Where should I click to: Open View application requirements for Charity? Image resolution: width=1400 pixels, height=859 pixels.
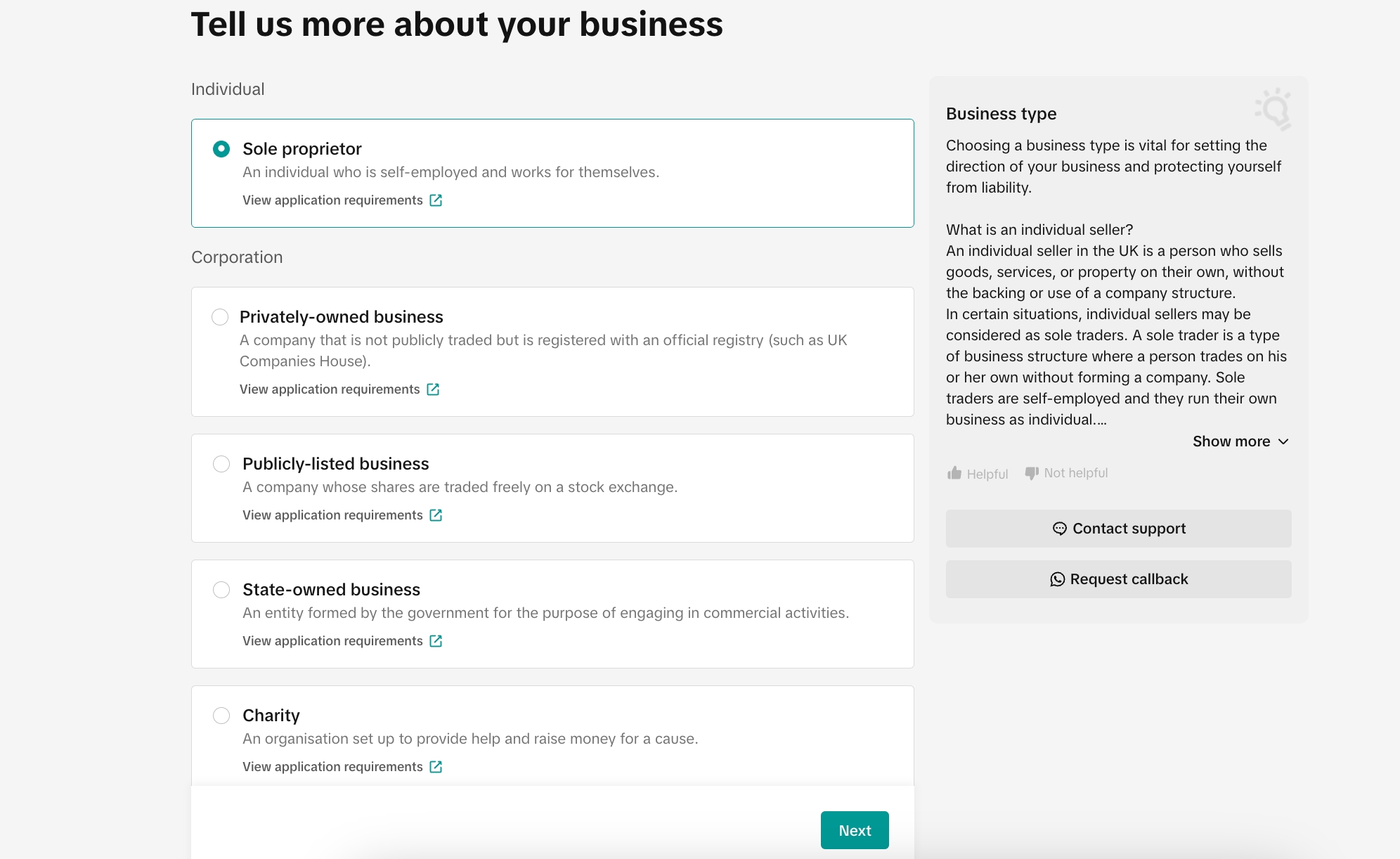coord(332,767)
